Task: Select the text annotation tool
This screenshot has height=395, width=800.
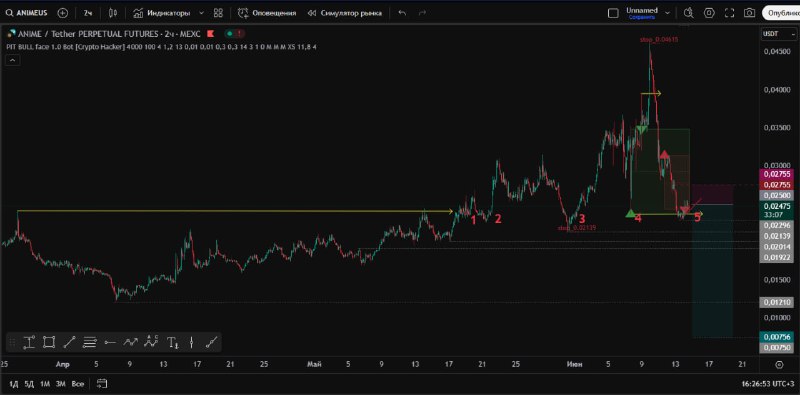Action: 172,343
